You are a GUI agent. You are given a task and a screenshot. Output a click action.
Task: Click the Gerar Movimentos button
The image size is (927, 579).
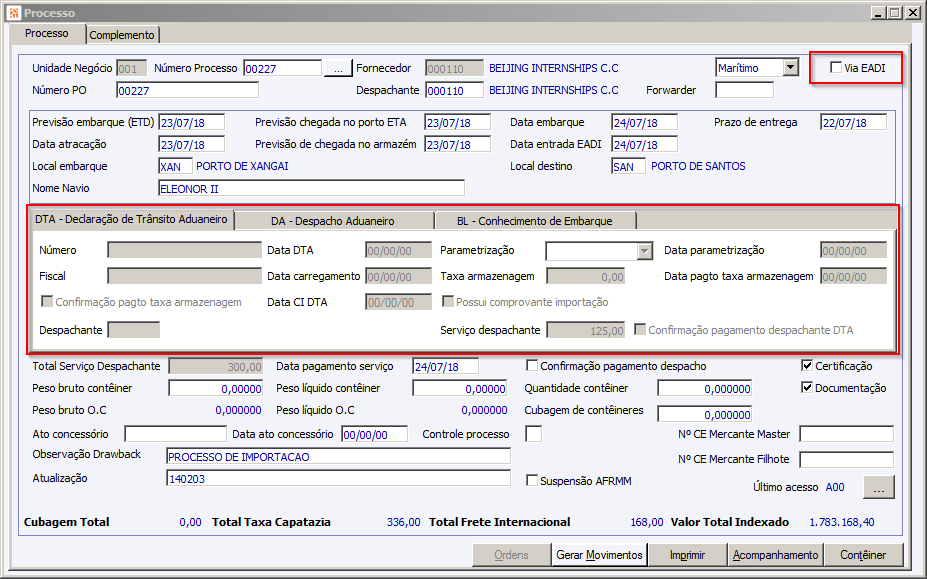599,555
